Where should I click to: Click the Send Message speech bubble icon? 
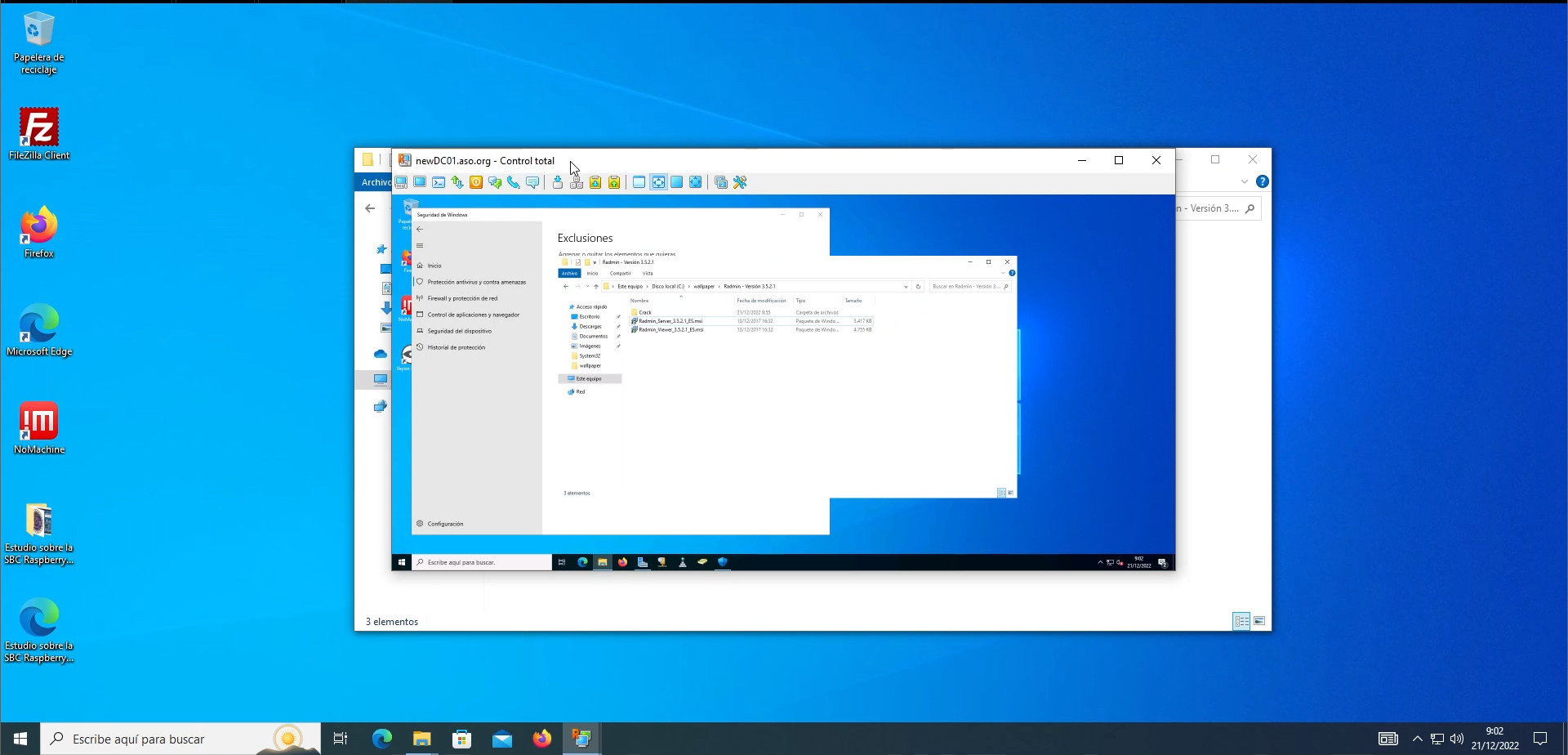coord(532,182)
